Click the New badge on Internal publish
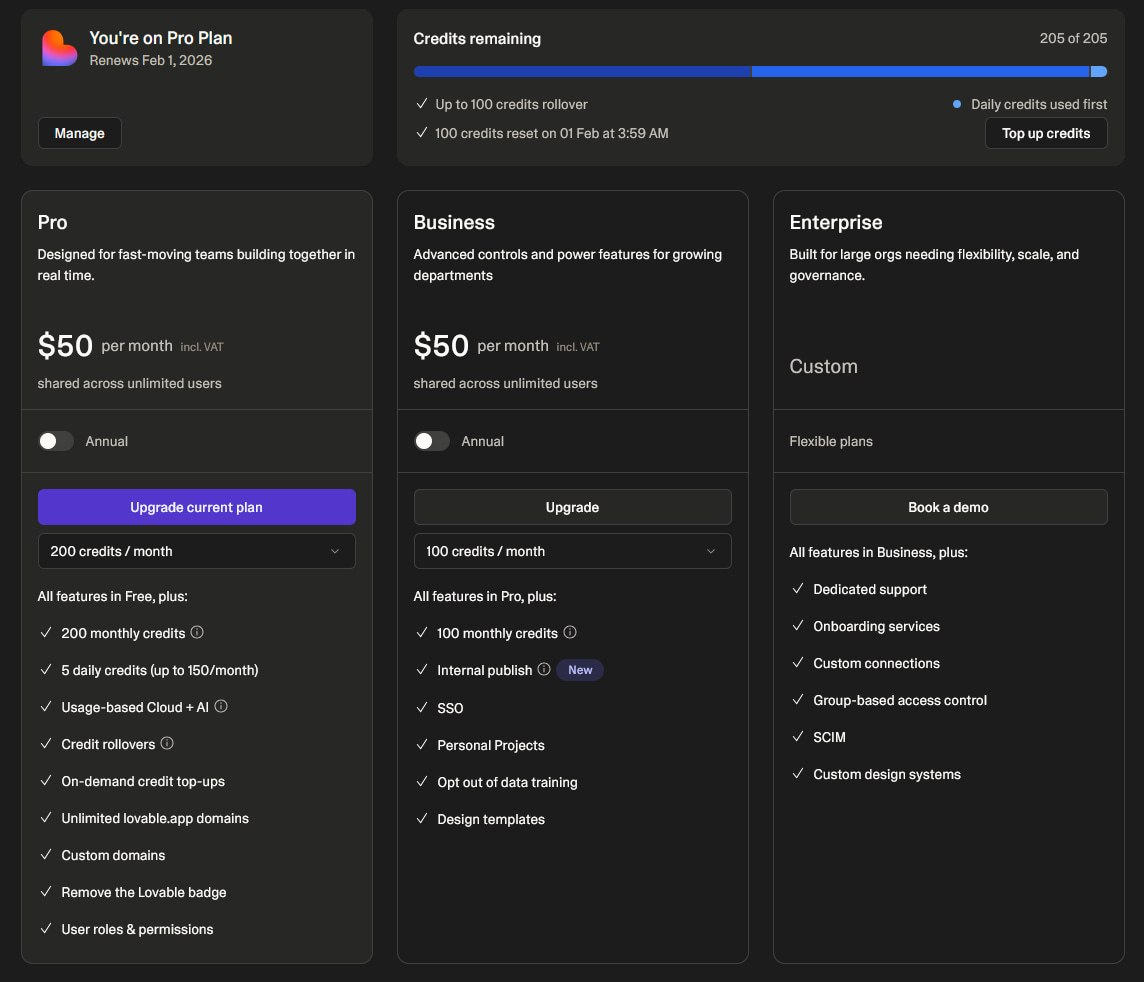Image resolution: width=1144 pixels, height=982 pixels. click(x=580, y=670)
